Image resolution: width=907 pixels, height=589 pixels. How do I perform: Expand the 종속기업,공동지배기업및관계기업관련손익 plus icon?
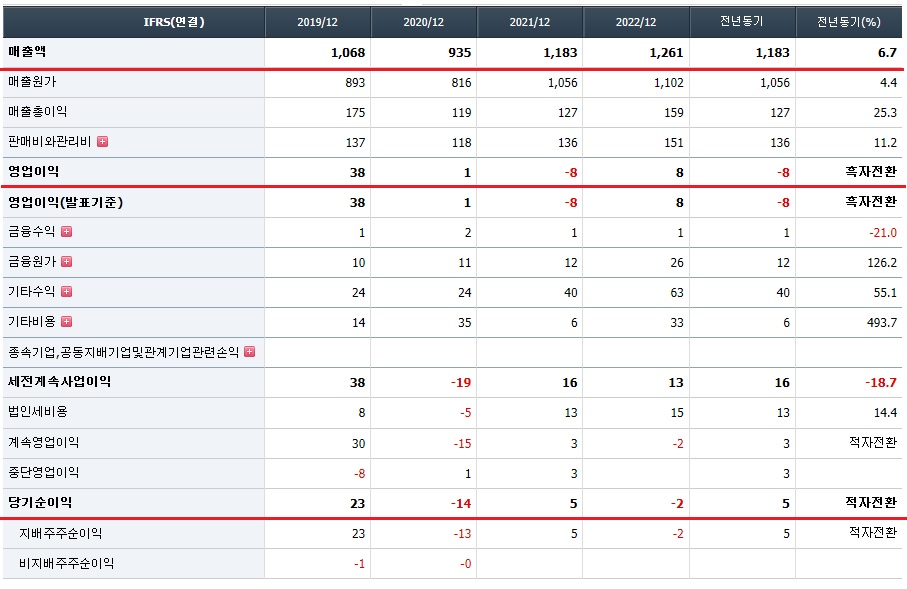(x=249, y=352)
